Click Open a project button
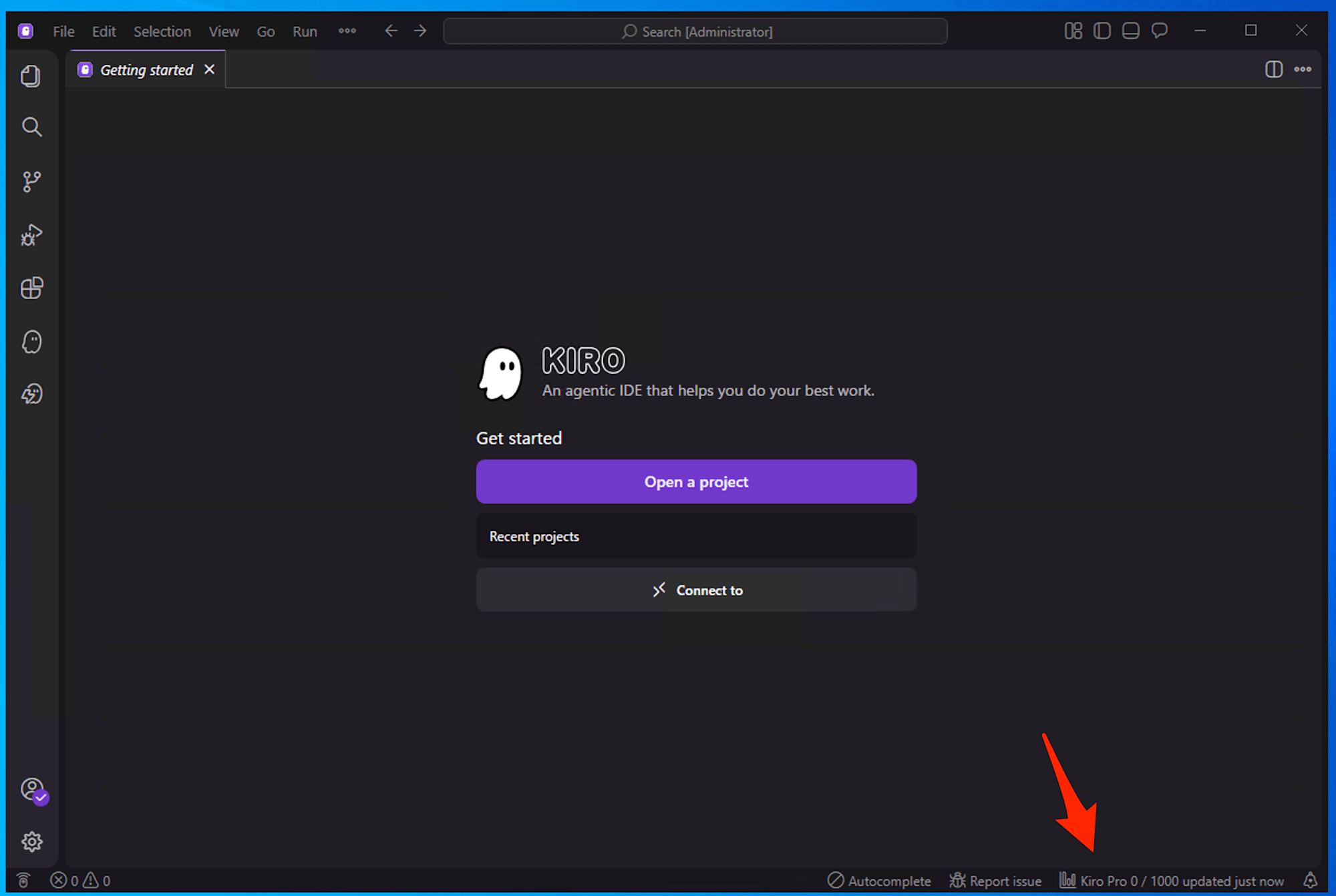The image size is (1336, 896). tap(696, 481)
